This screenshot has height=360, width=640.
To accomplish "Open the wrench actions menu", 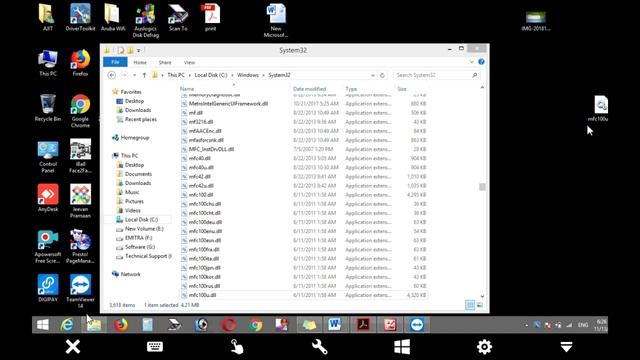I will [x=320, y=347].
